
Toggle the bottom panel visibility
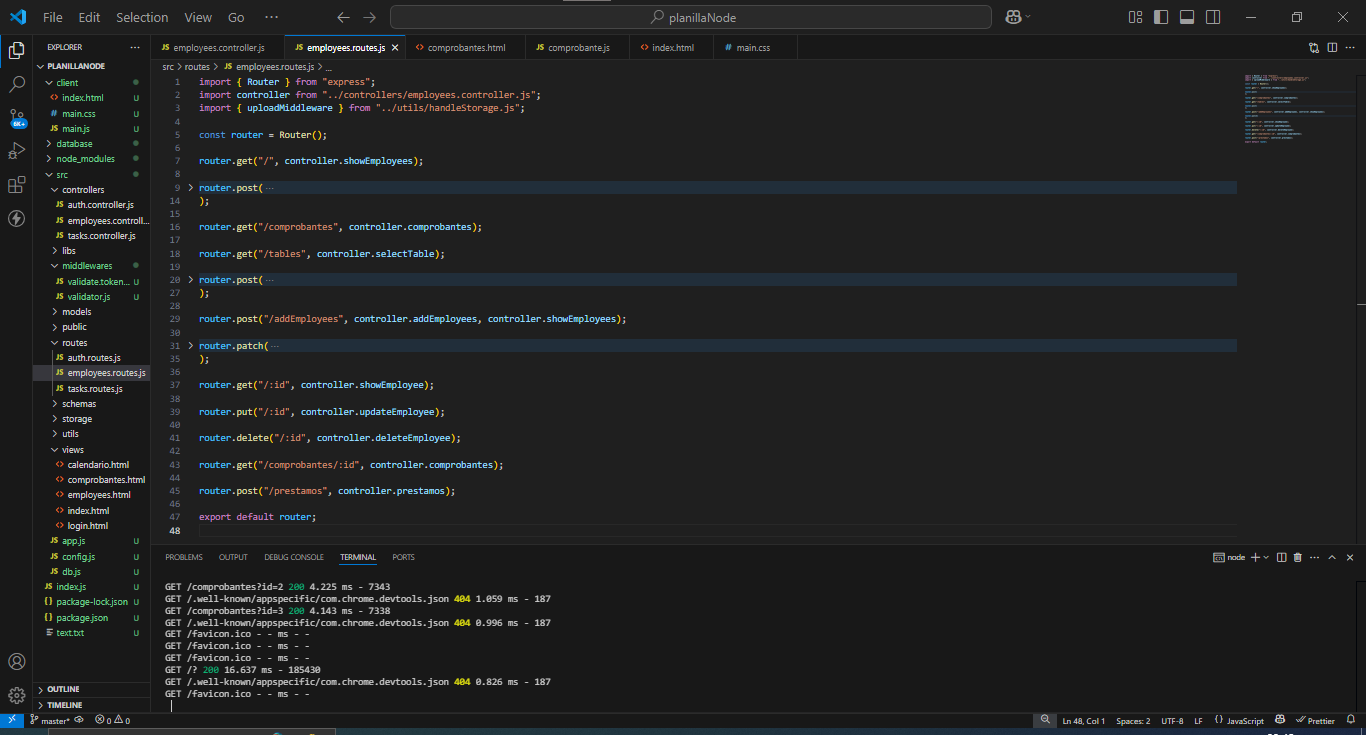click(1187, 17)
